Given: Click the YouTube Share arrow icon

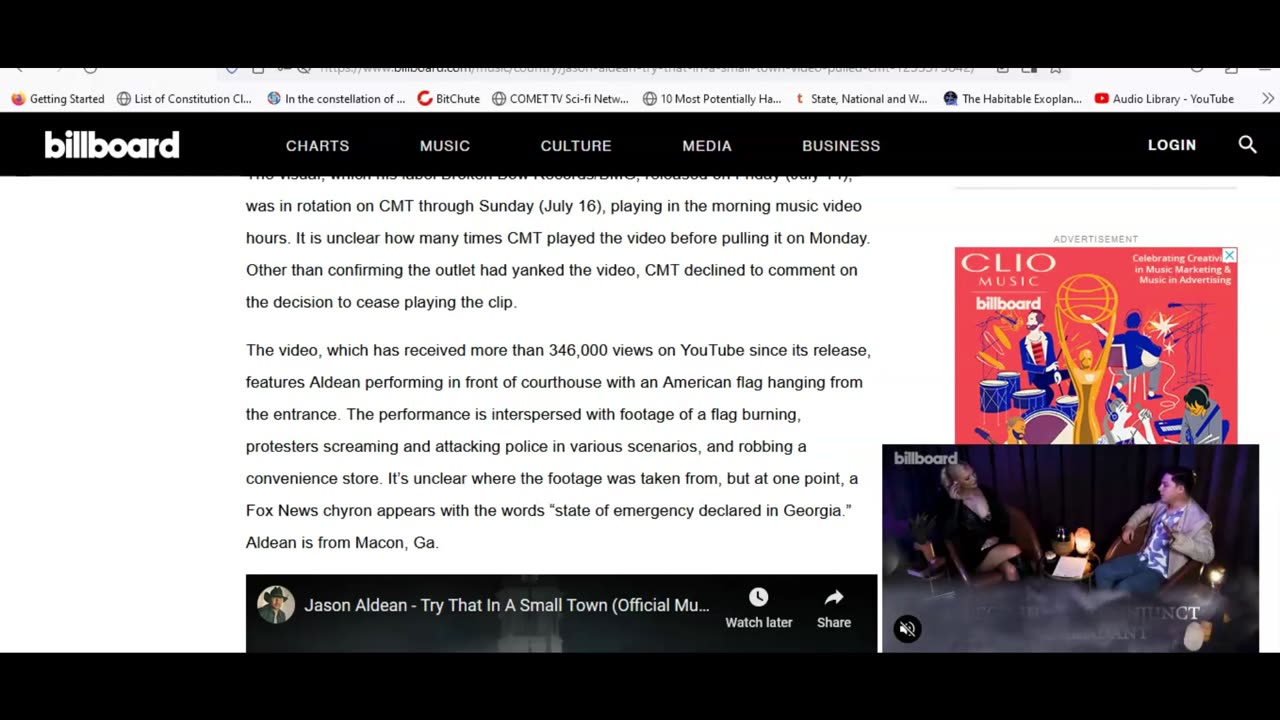Looking at the screenshot, I should pos(834,598).
